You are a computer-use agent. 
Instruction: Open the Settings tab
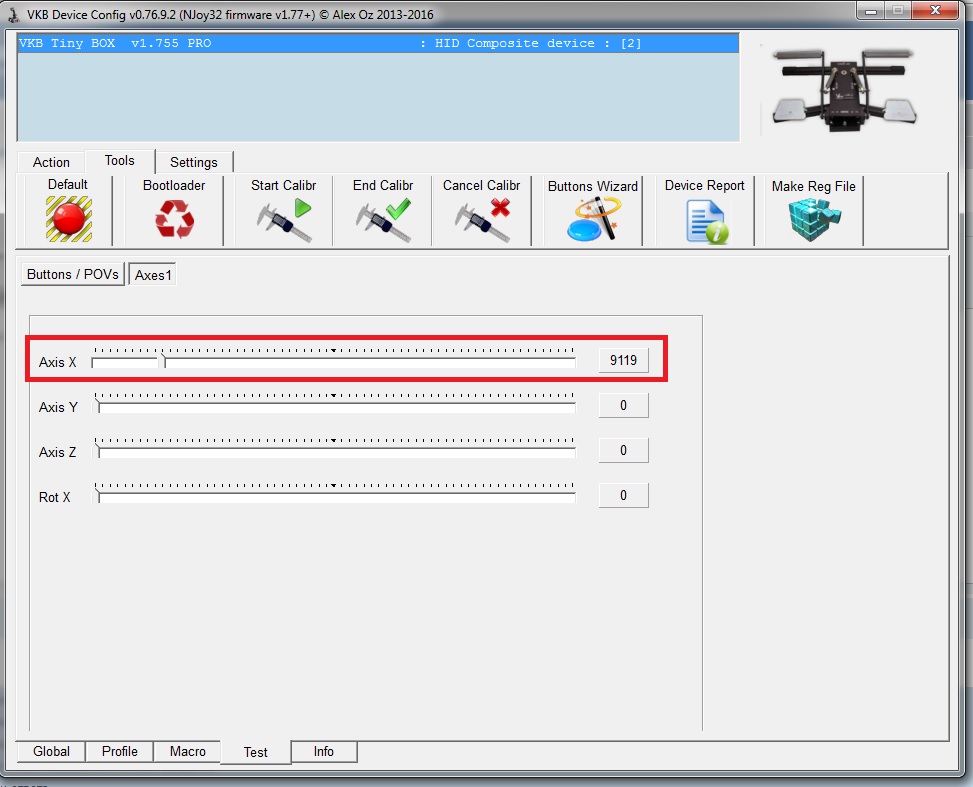click(193, 162)
